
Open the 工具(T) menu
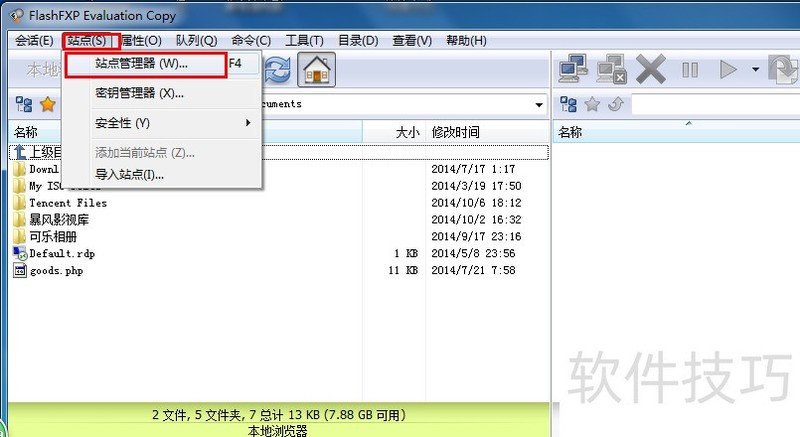(x=304, y=41)
